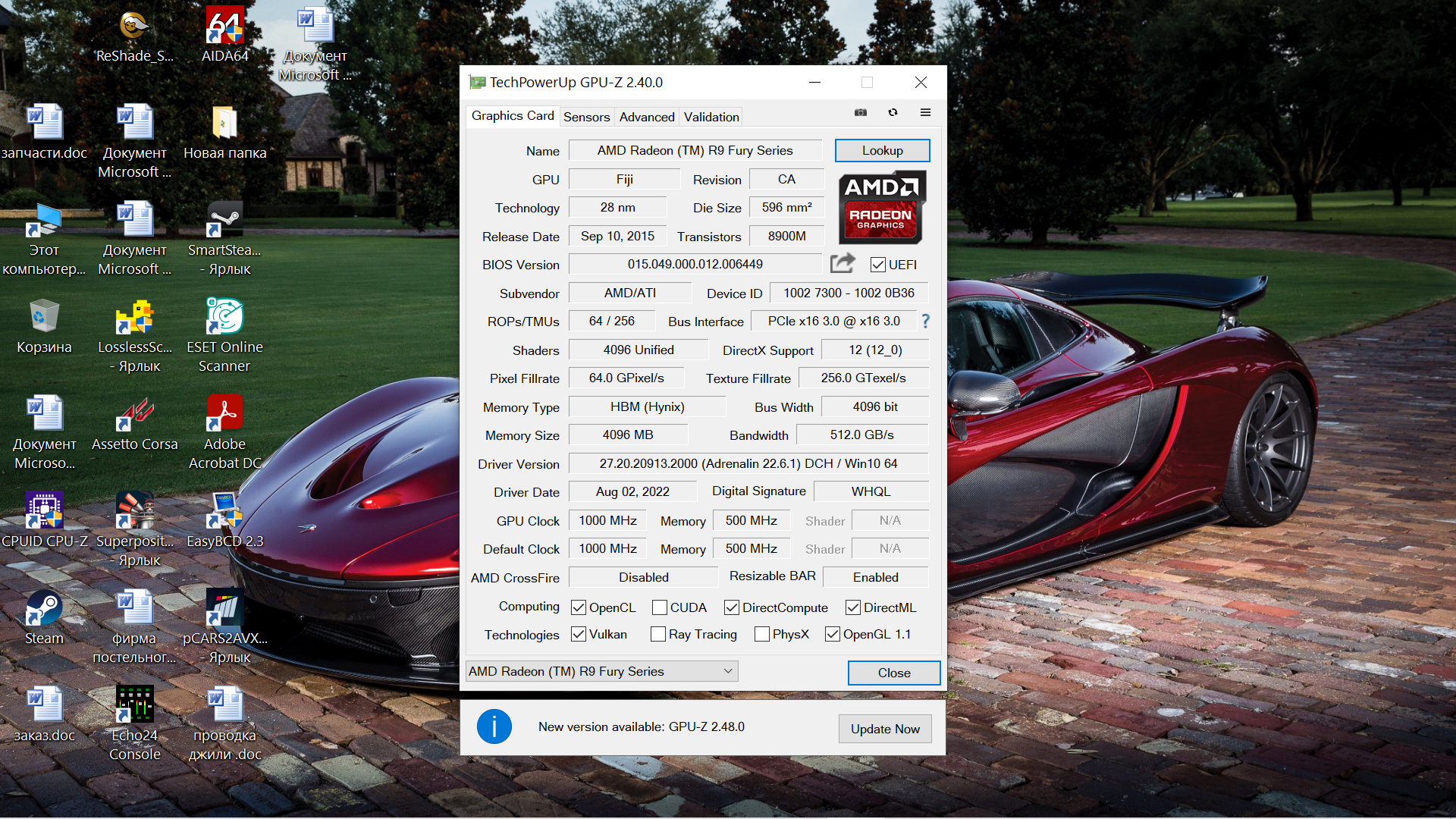Image resolution: width=1456 pixels, height=819 pixels.
Task: Toggle the UEFI checkbox
Action: (878, 265)
